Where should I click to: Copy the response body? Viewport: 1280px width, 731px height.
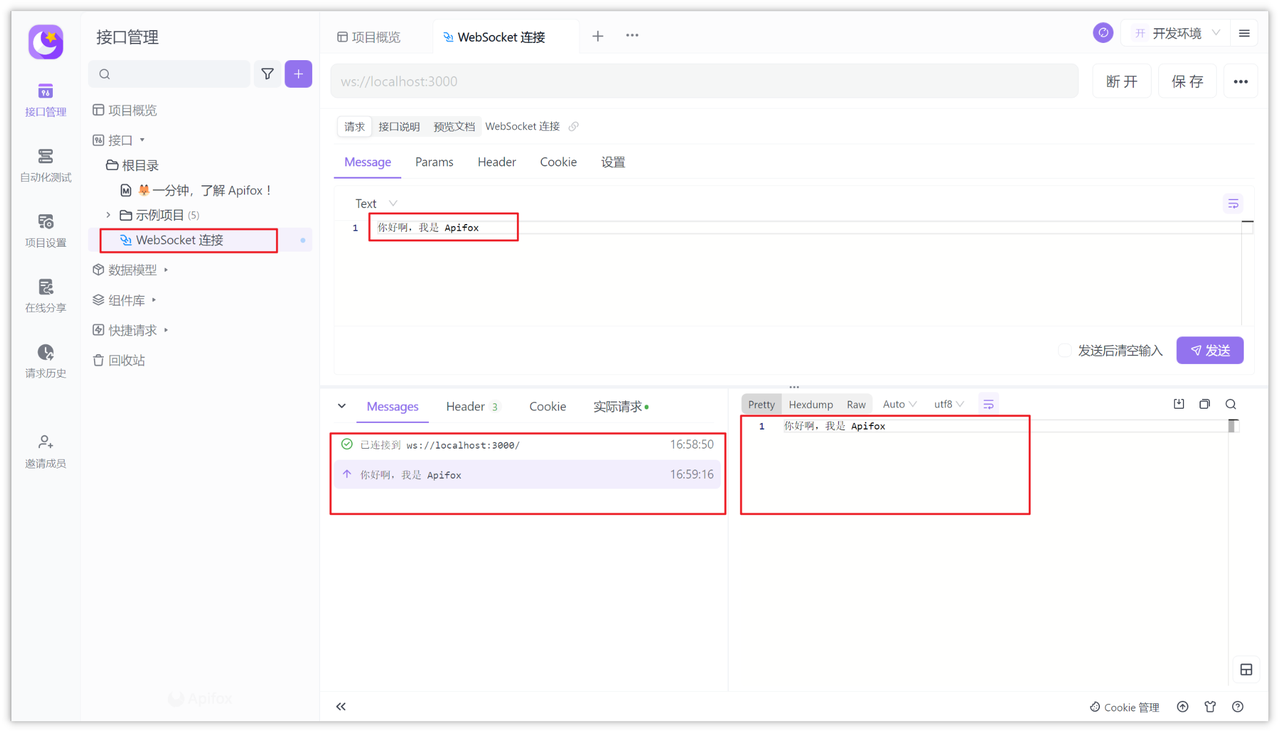pyautogui.click(x=1204, y=403)
